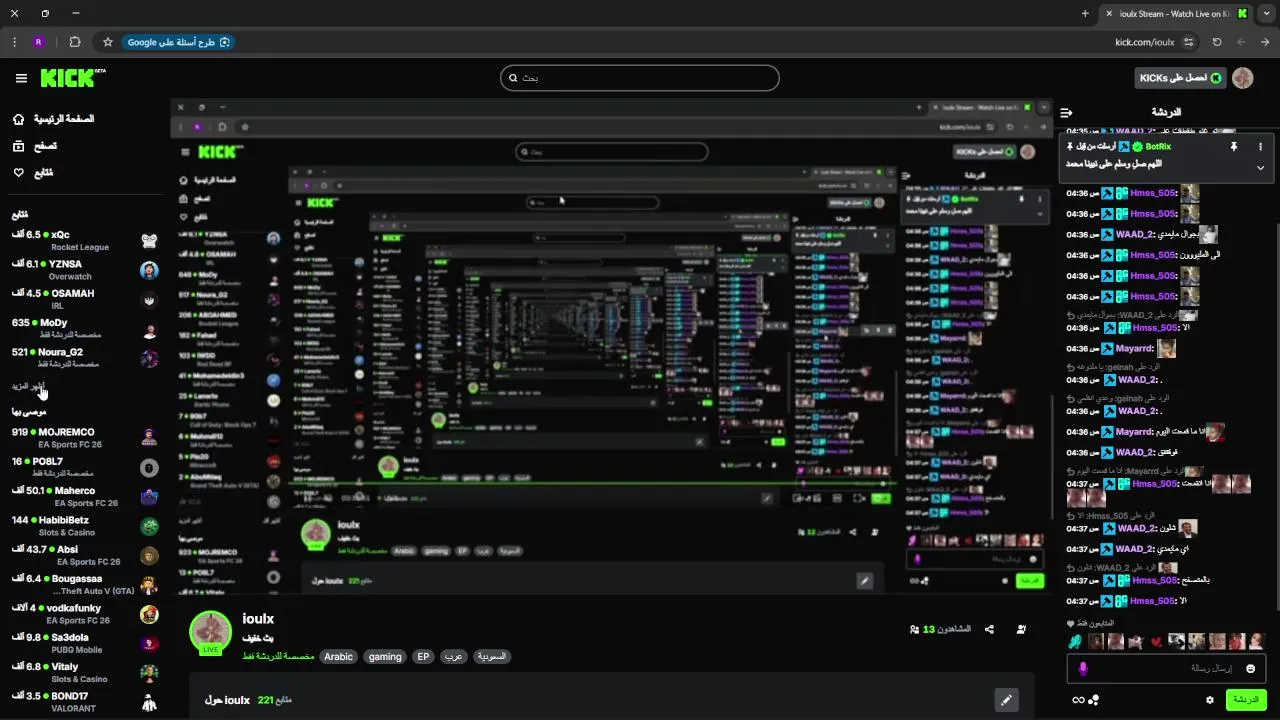Open the three-dot menu on pinned message
Screen dimensions: 1280x720
click(1260, 146)
